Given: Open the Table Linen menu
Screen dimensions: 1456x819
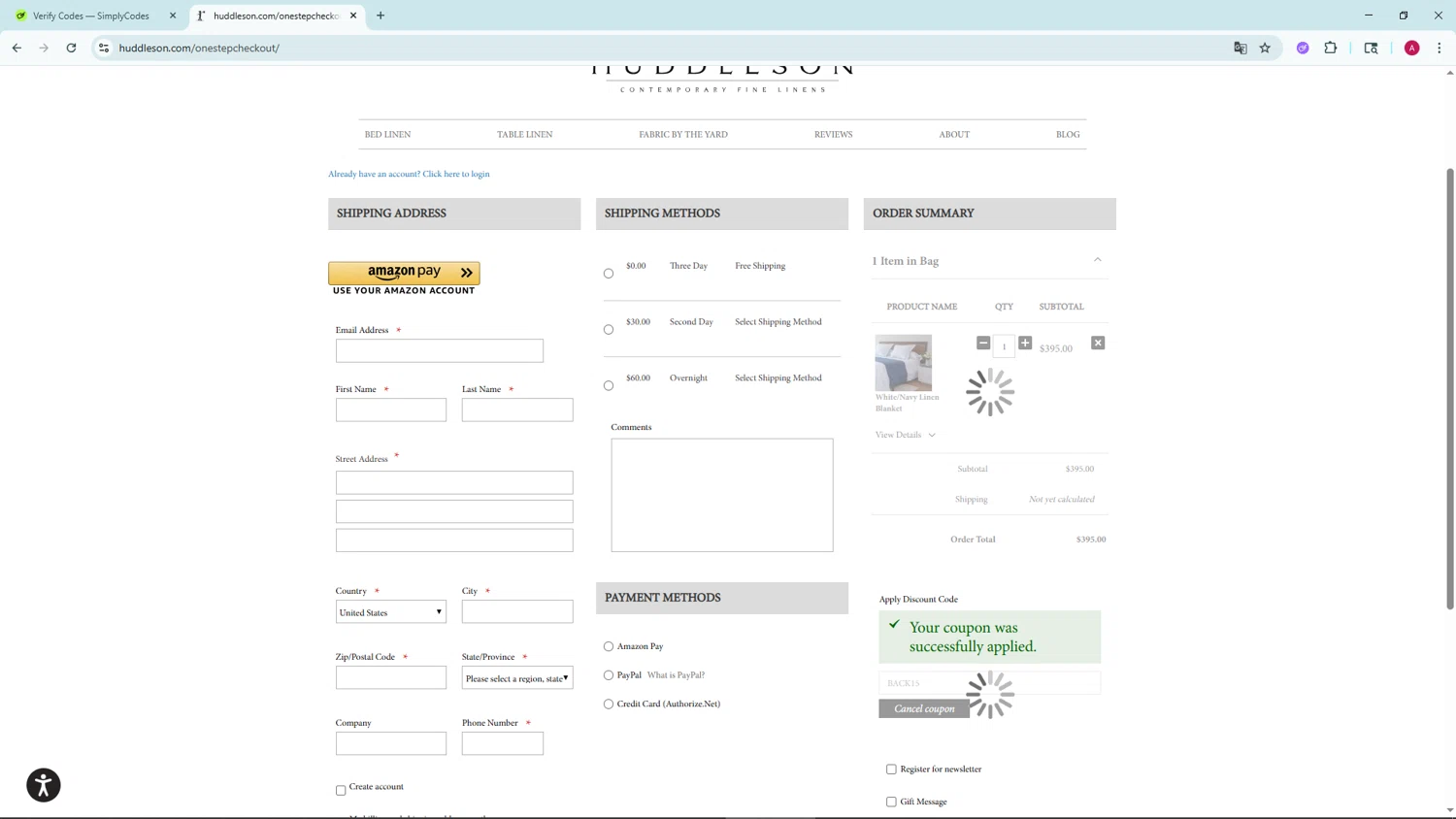Looking at the screenshot, I should pyautogui.click(x=525, y=135).
